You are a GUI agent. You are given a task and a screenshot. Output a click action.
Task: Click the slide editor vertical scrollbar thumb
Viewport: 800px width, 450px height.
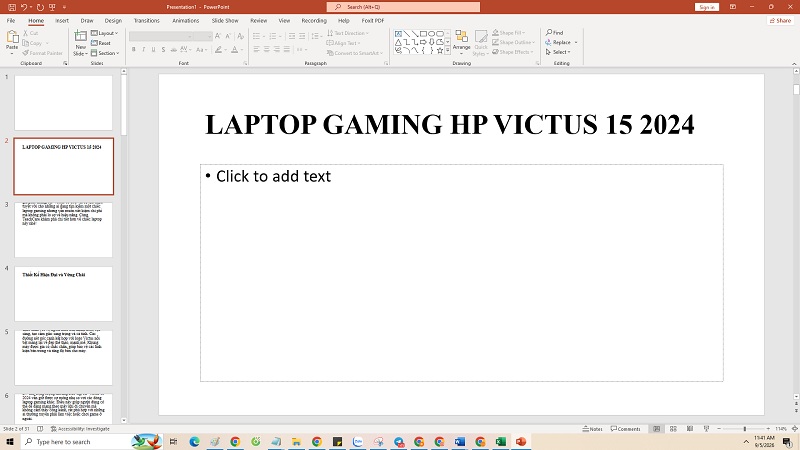pyautogui.click(x=796, y=89)
